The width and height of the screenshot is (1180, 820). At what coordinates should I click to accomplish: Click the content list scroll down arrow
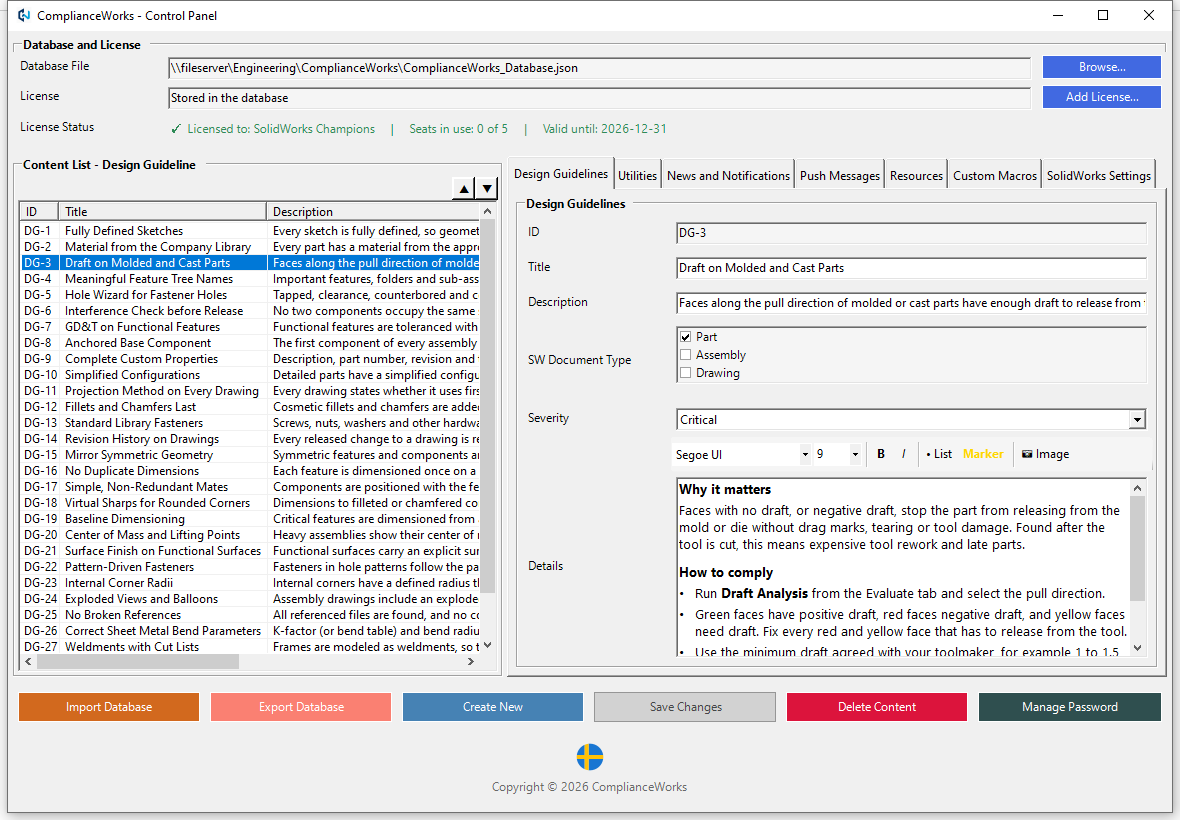pyautogui.click(x=487, y=645)
